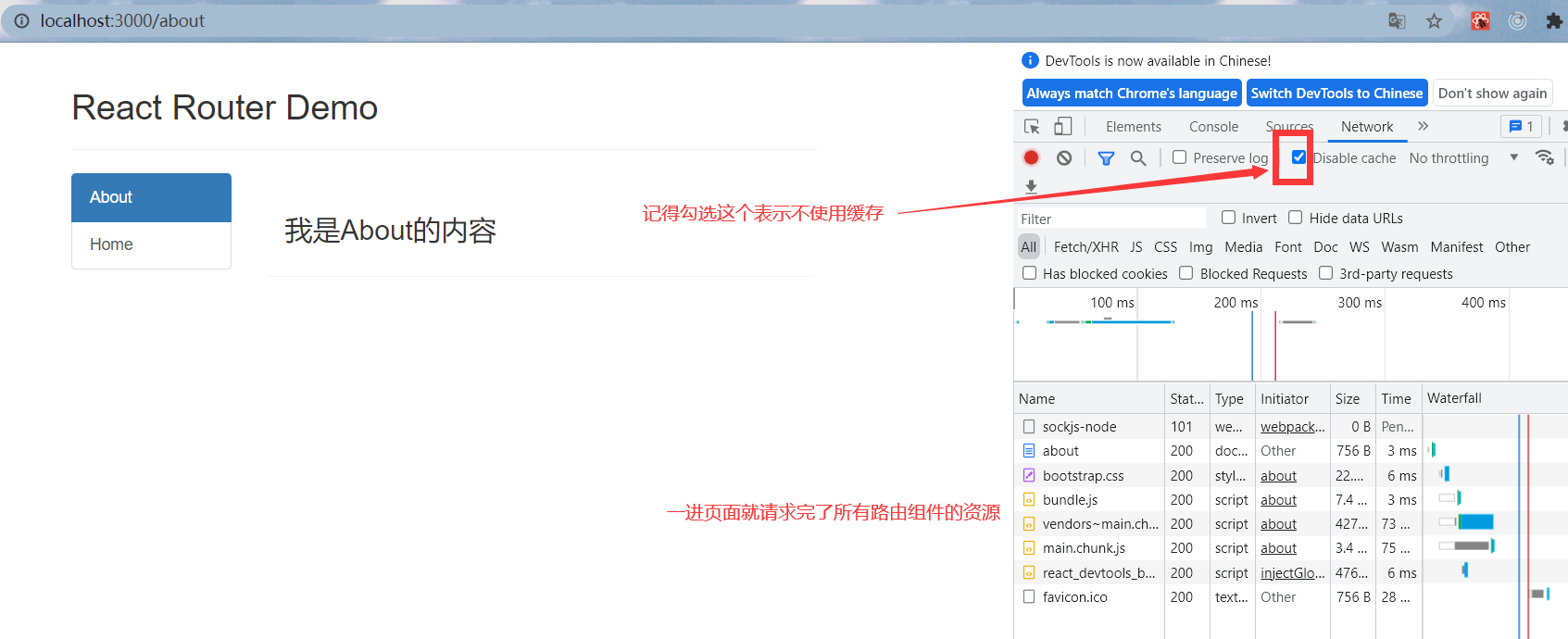The image size is (1568, 639).
Task: Sort requests by the Time column header
Action: pyautogui.click(x=1399, y=399)
